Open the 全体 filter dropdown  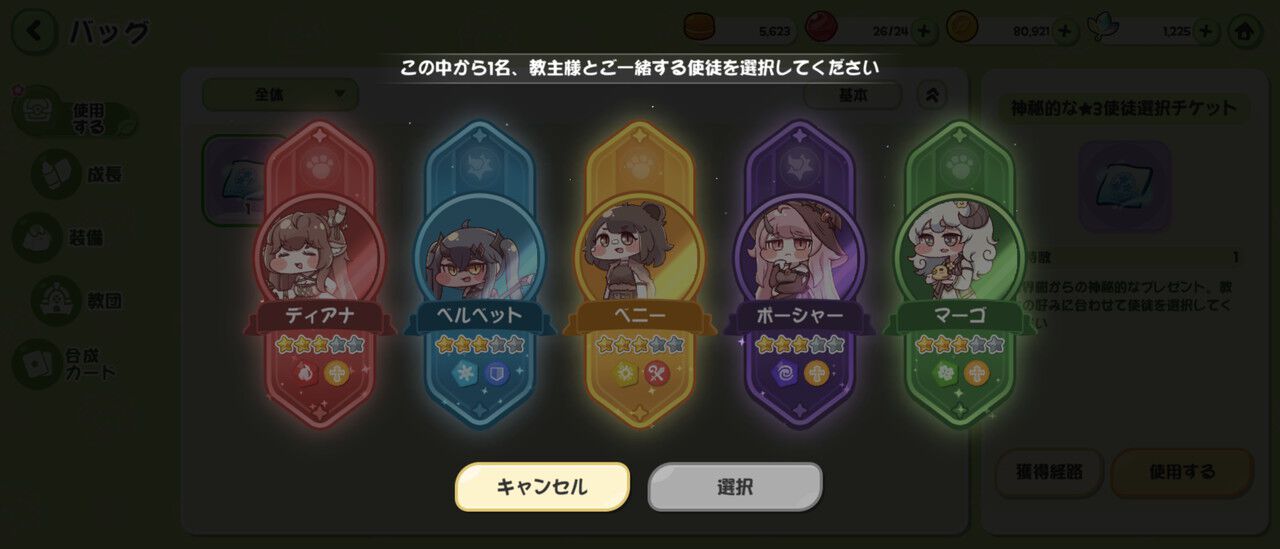(x=281, y=95)
